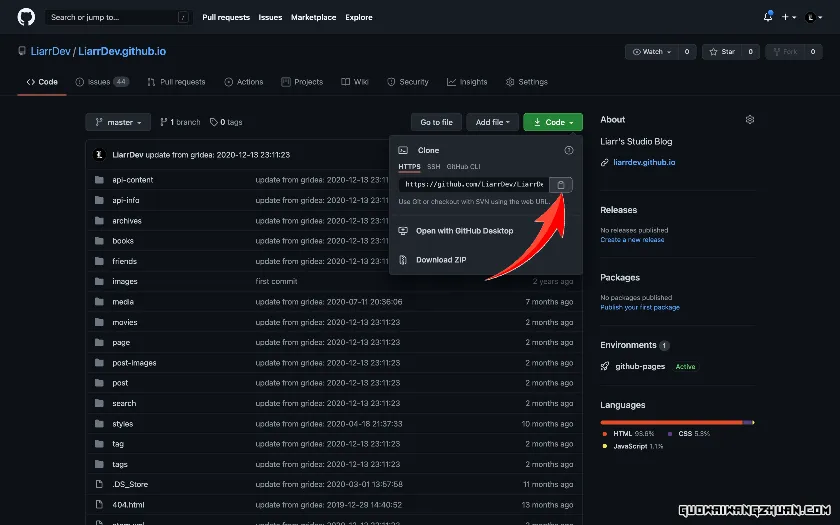Screen dimensions: 840x525
Task: Click the GitHub Octocat logo
Action: tap(26, 17)
